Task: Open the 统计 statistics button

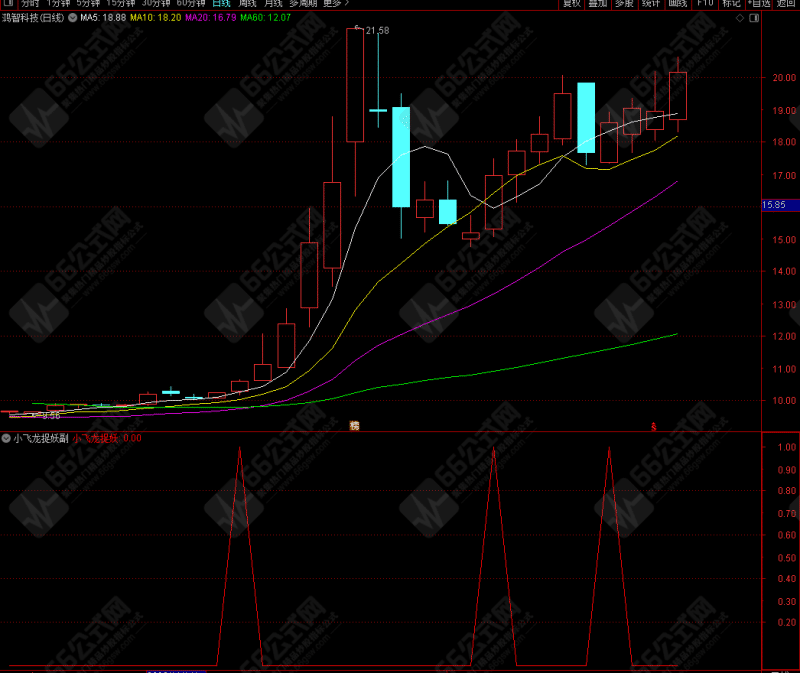Action: click(651, 3)
